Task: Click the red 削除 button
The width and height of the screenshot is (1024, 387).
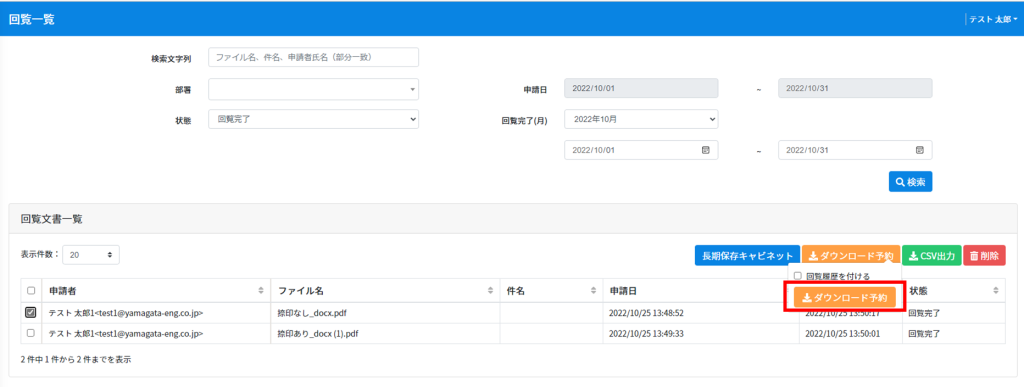Action: coord(984,256)
